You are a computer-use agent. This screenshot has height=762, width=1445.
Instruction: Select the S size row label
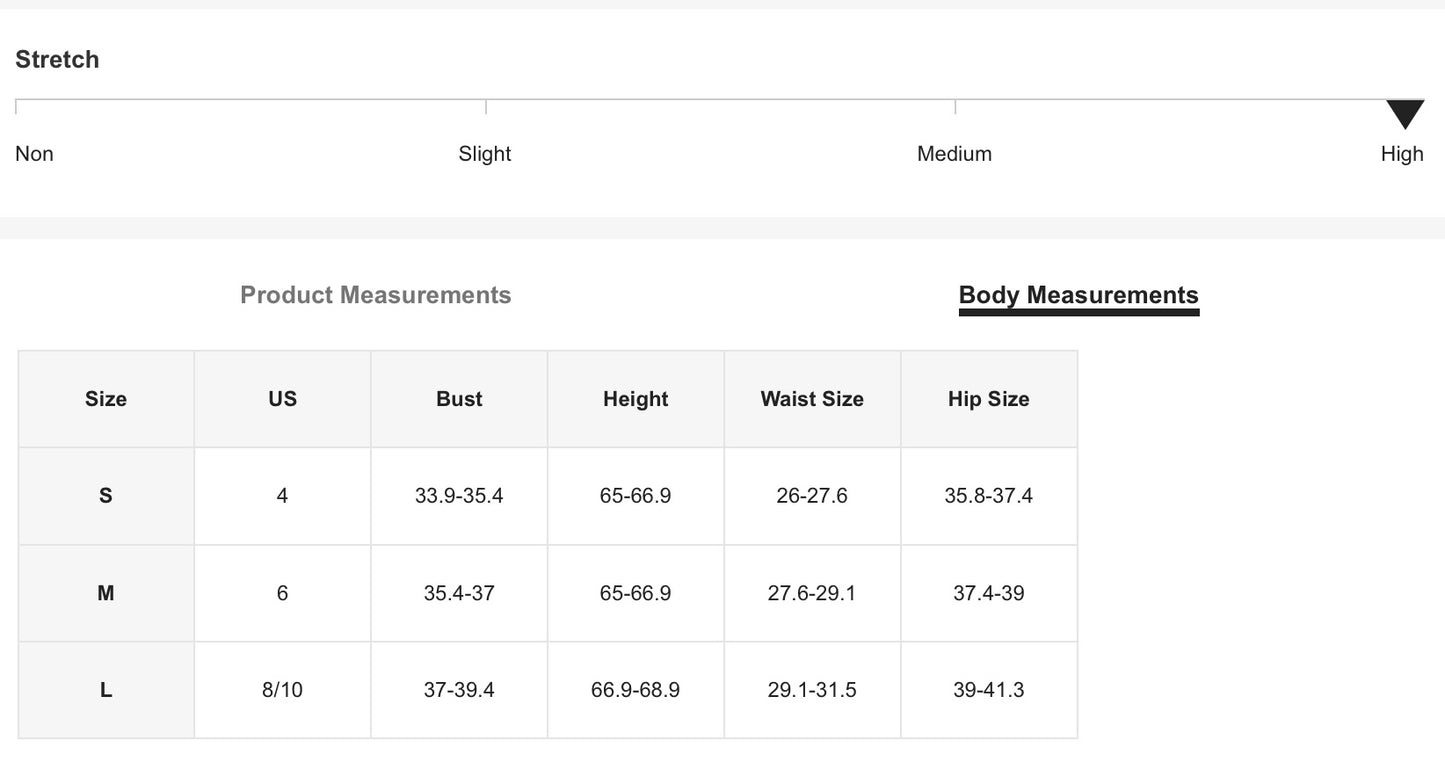click(106, 496)
